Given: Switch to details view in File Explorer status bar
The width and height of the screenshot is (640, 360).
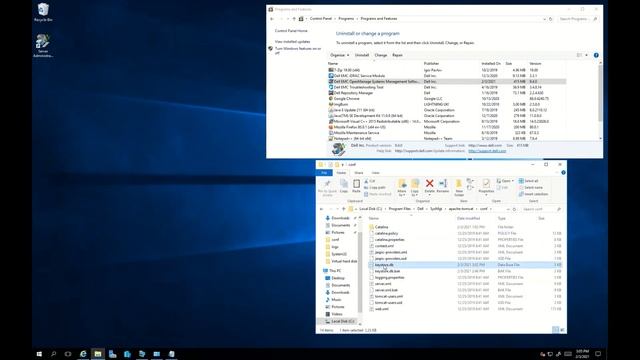Looking at the screenshot, I should coord(556,330).
